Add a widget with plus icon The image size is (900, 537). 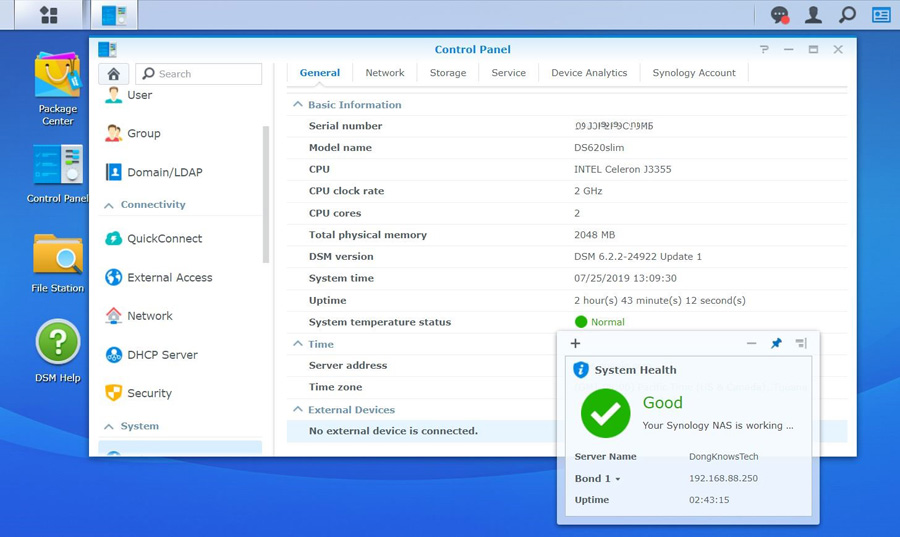click(x=575, y=343)
